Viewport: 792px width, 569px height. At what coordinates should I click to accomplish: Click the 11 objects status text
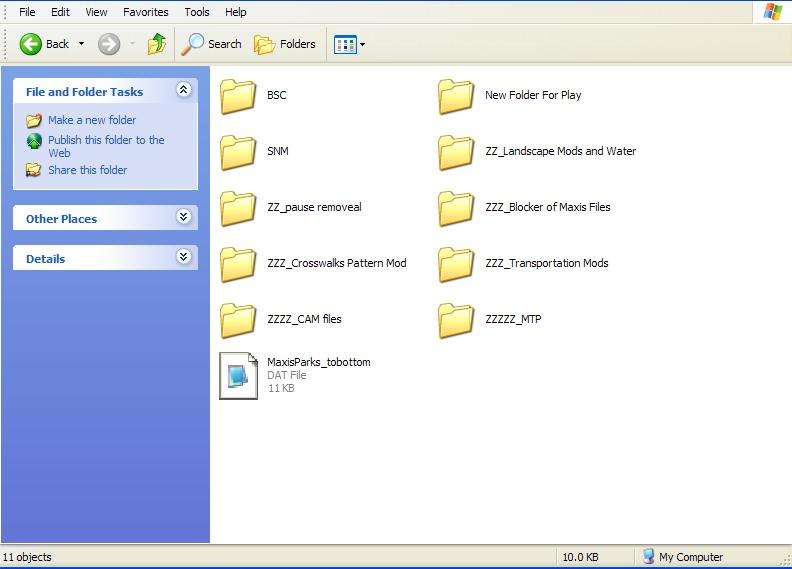[27, 557]
